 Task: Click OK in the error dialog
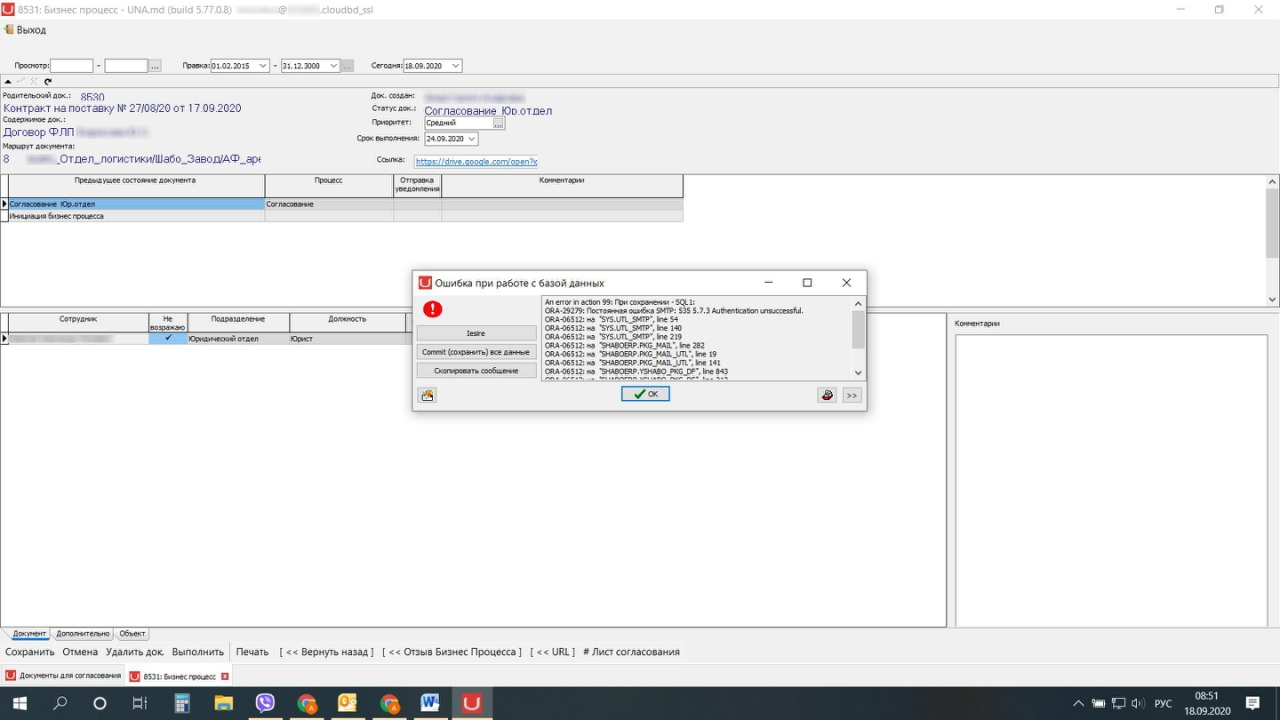(645, 394)
